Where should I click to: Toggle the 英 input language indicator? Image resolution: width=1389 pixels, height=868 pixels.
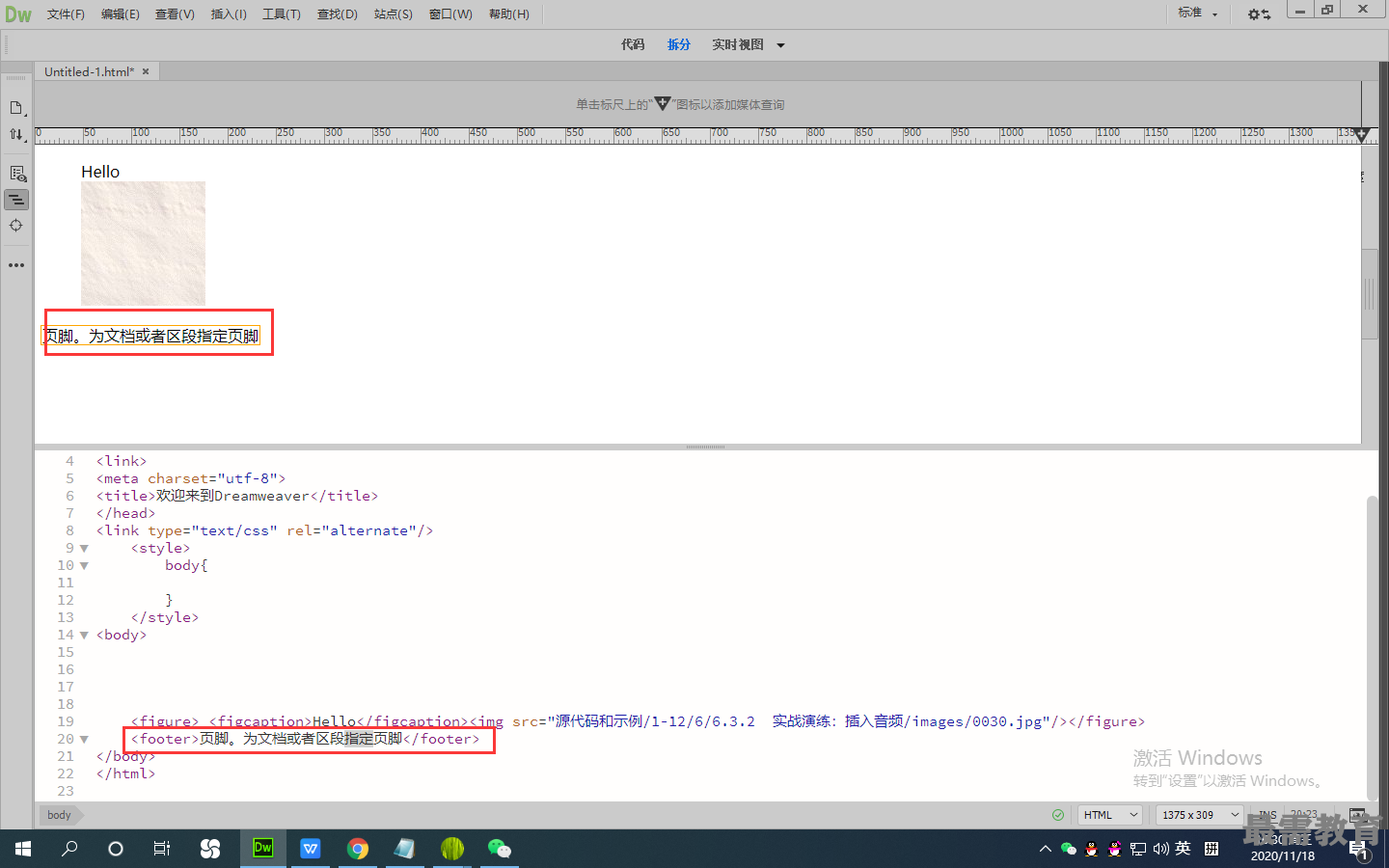tap(1184, 849)
